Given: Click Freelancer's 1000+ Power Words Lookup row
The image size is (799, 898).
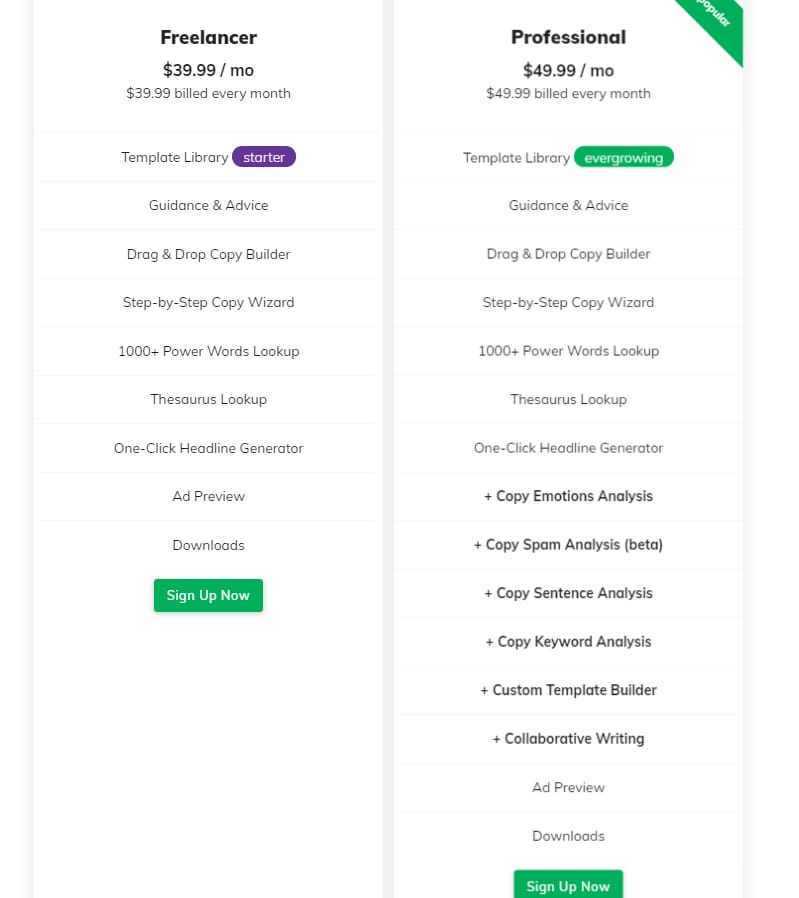Looking at the screenshot, I should point(208,351).
